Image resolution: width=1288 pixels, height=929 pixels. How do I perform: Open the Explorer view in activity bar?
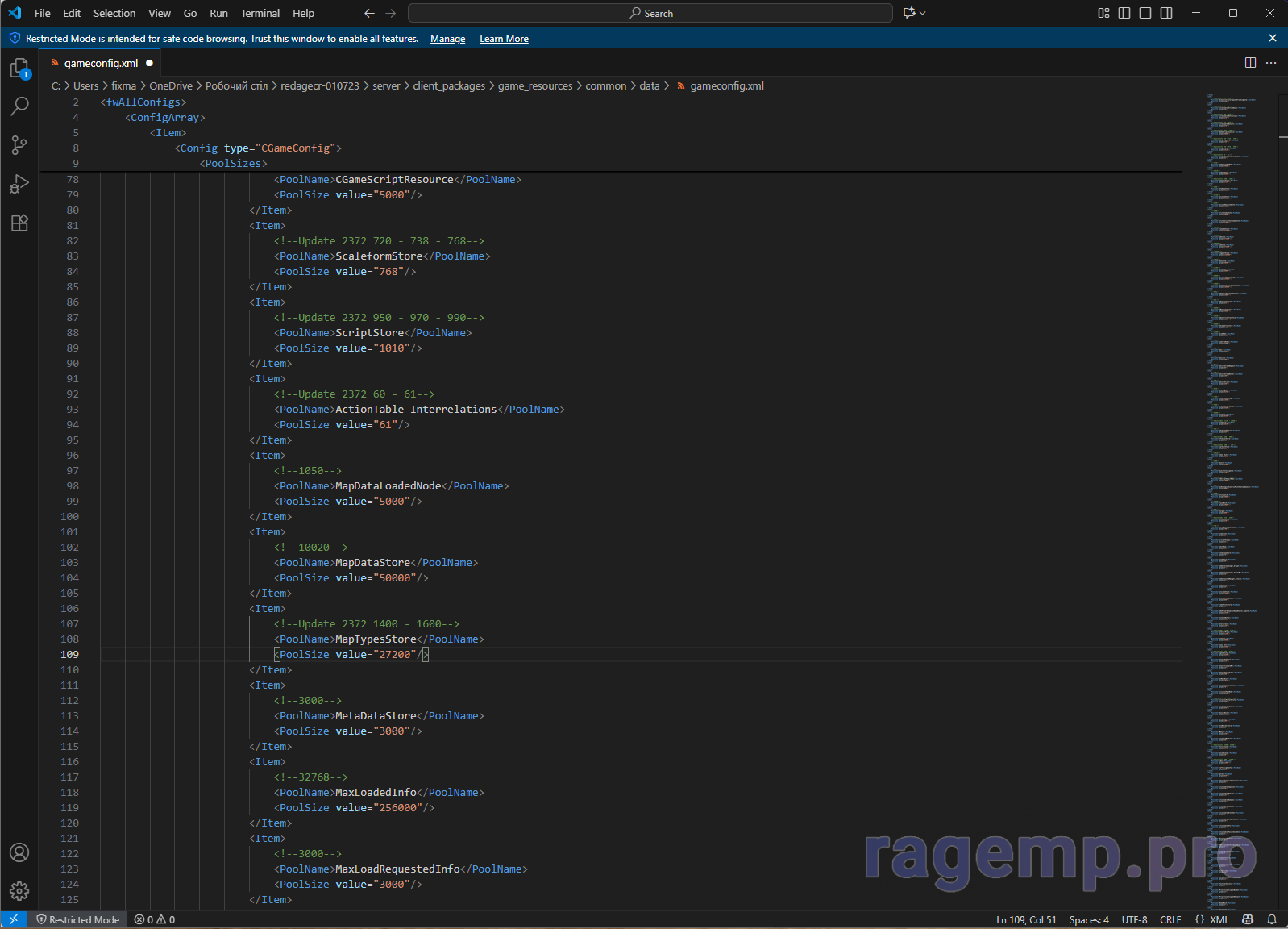(x=19, y=69)
